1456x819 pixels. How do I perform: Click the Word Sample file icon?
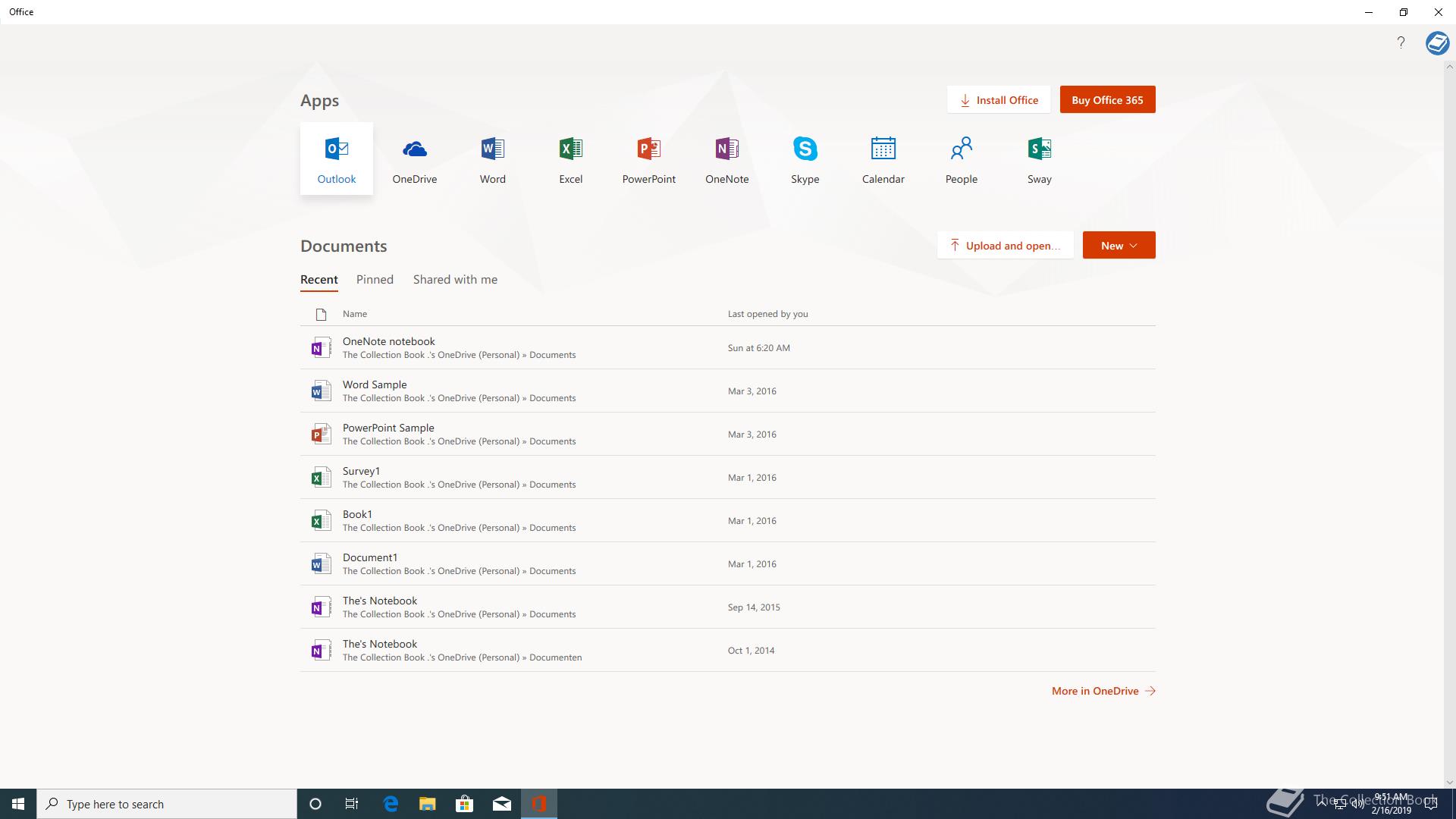tap(321, 391)
